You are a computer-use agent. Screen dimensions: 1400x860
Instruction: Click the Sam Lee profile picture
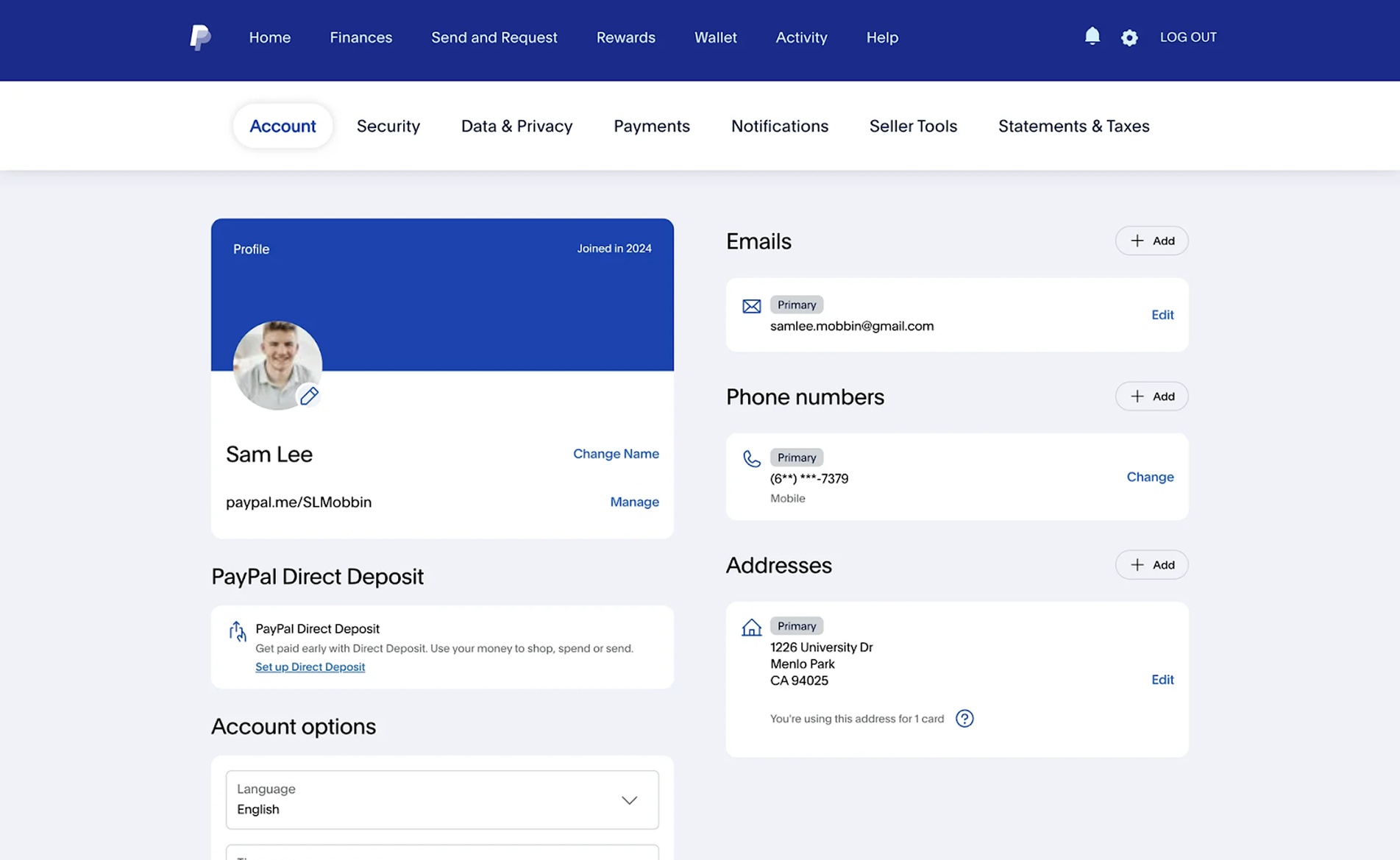[x=277, y=365]
